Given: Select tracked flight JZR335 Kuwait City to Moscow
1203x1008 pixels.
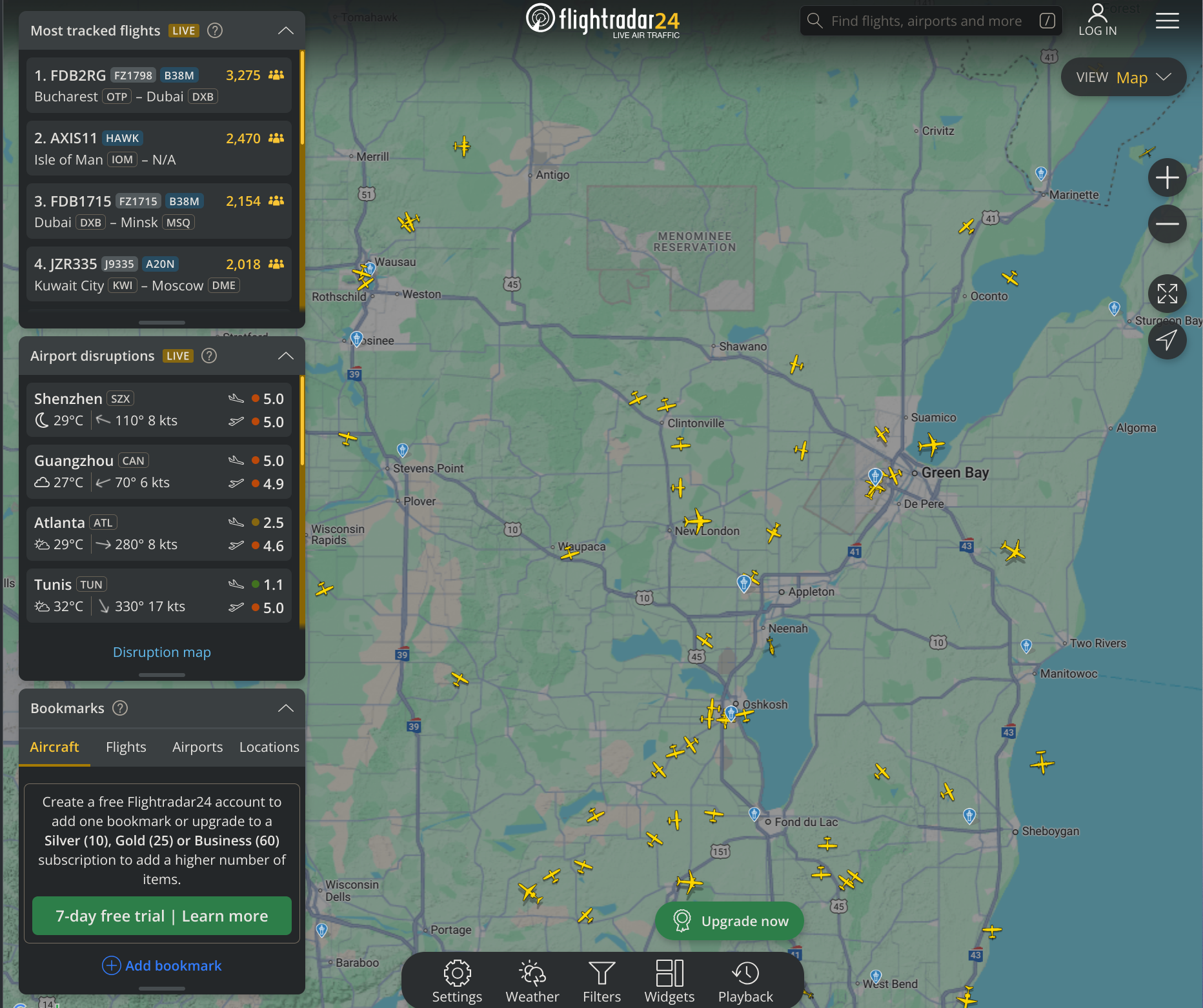Looking at the screenshot, I should click(x=159, y=274).
